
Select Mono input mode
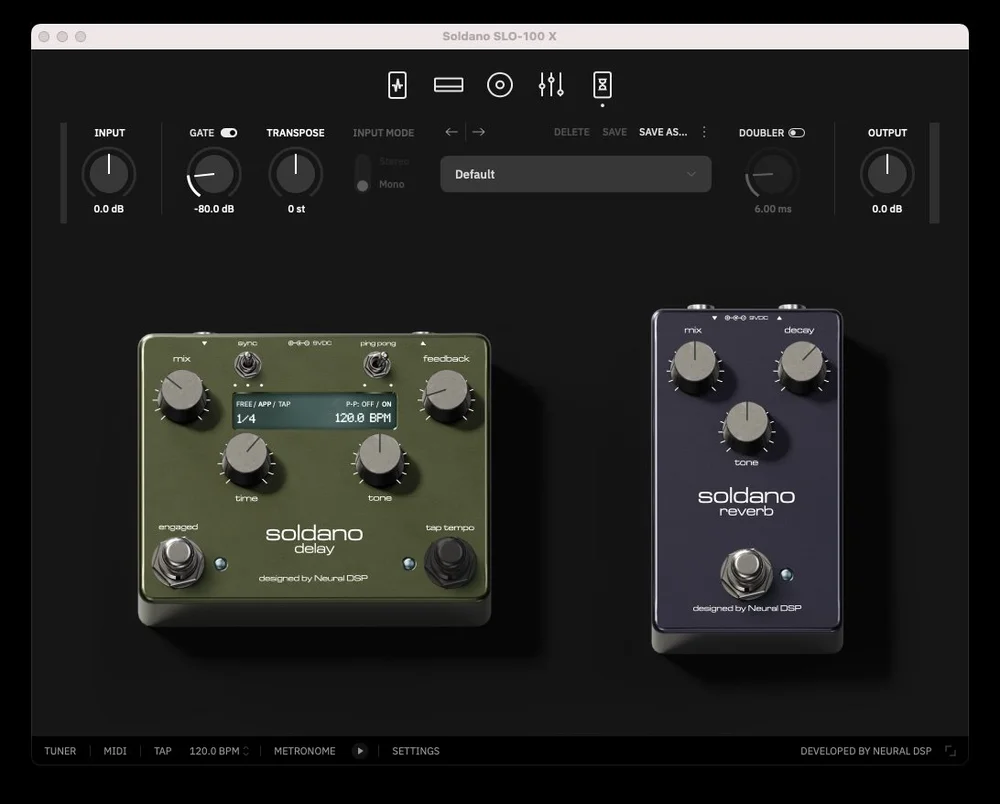coord(363,184)
